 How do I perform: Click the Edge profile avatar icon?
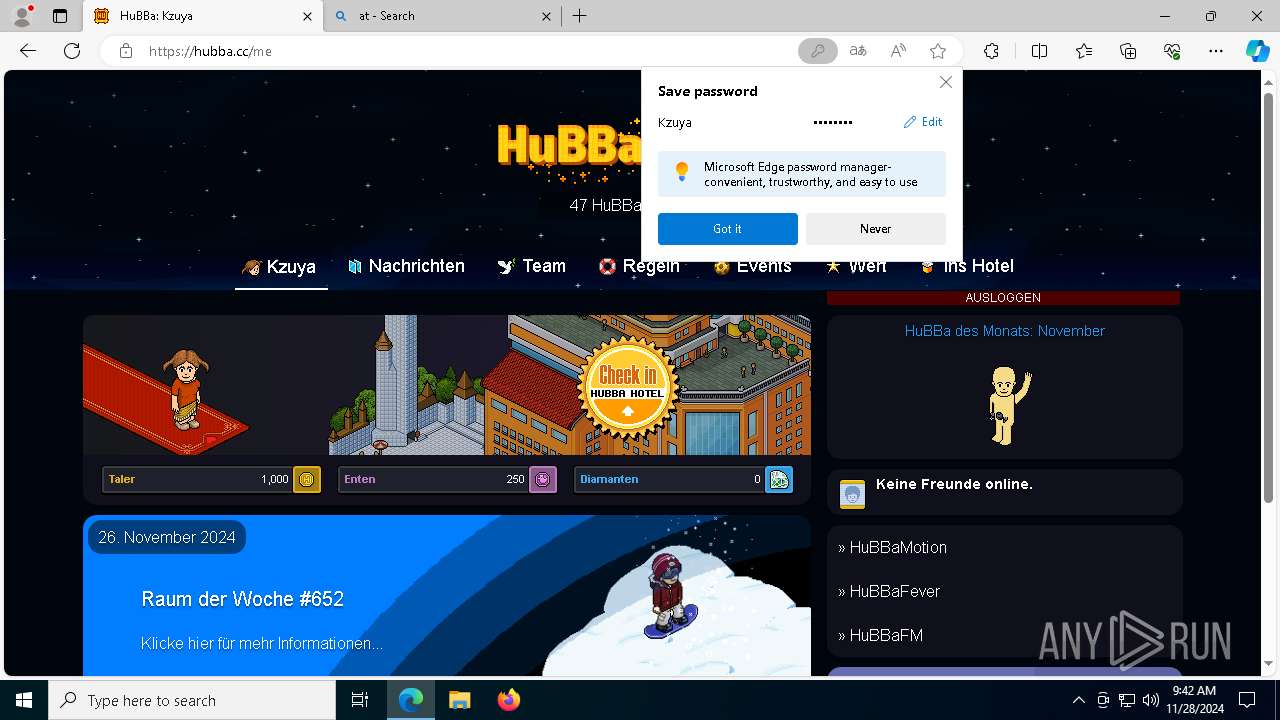click(x=22, y=16)
